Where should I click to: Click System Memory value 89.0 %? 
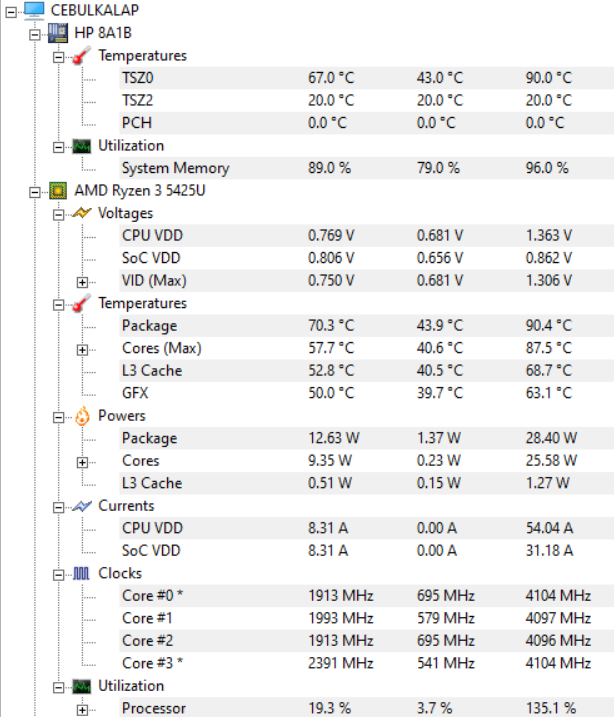[x=329, y=168]
